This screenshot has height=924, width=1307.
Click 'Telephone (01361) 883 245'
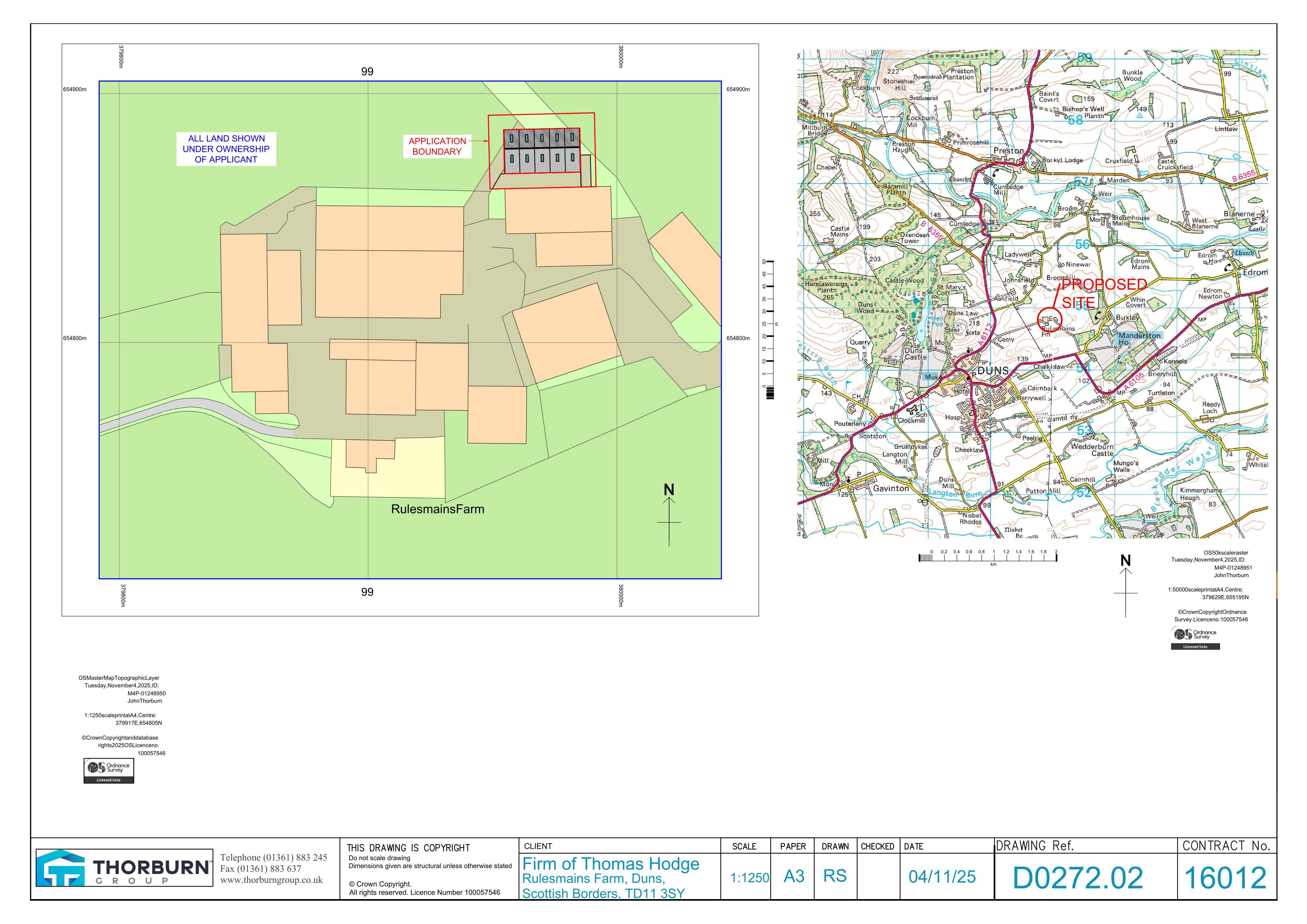point(274,857)
